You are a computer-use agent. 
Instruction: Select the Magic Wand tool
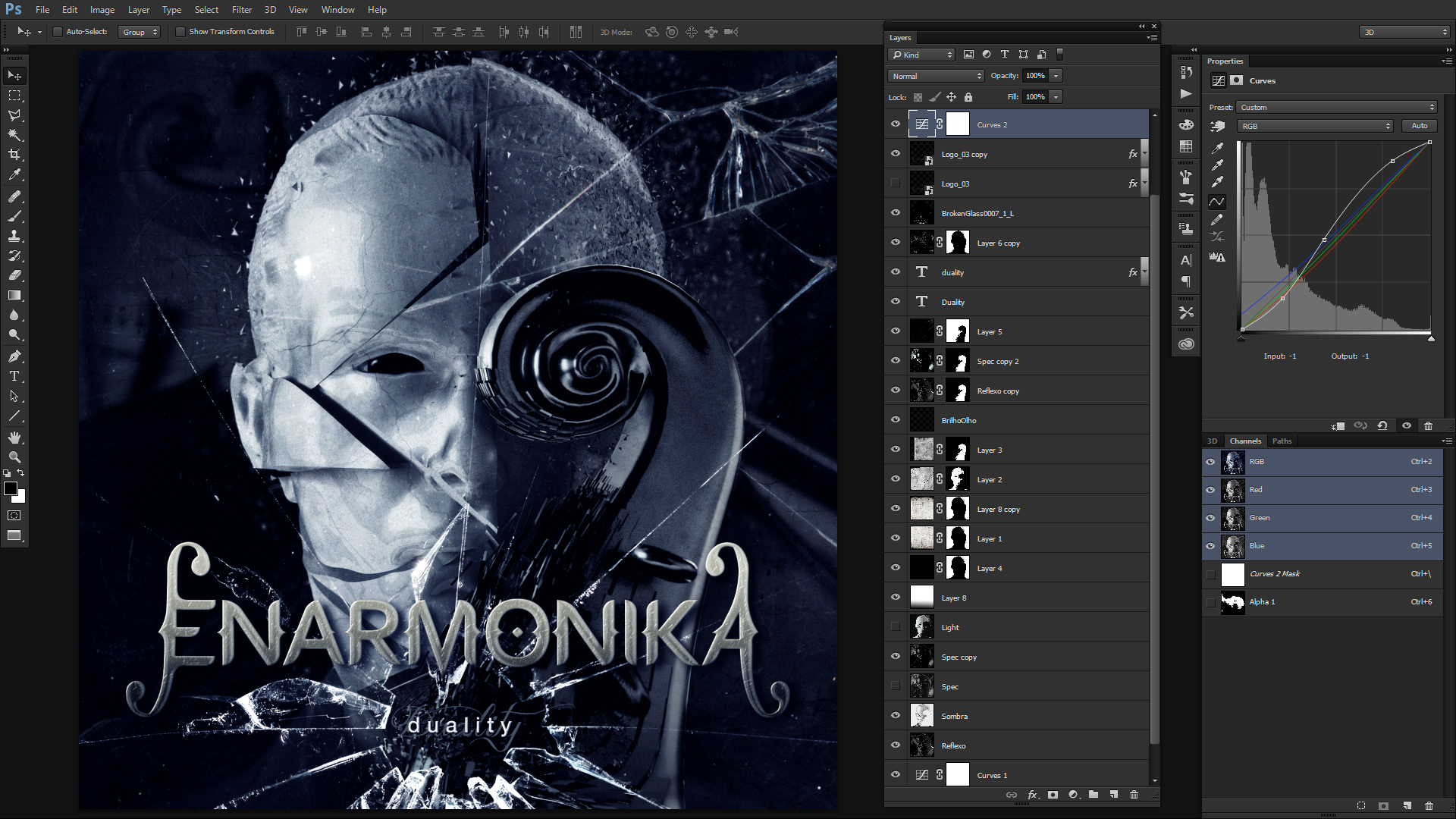[x=14, y=135]
